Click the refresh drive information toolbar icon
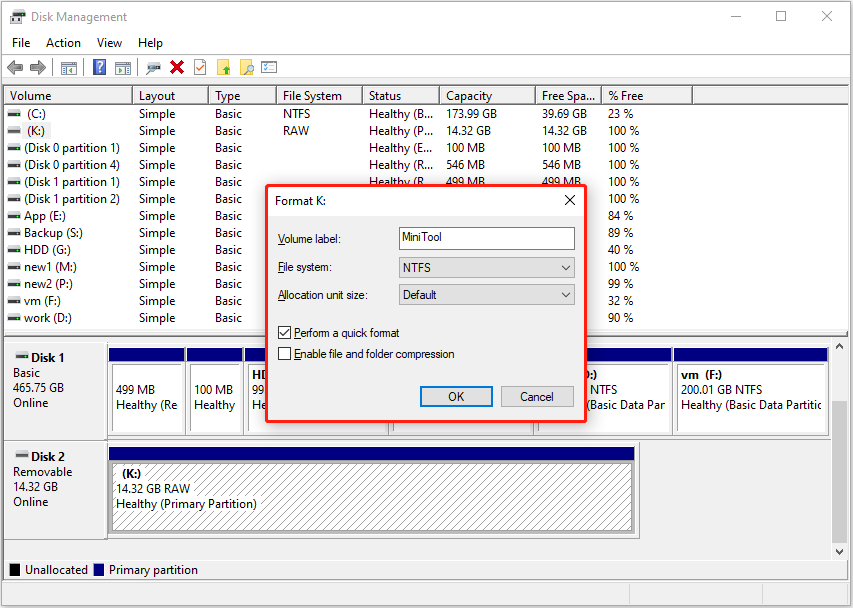 [x=152, y=67]
